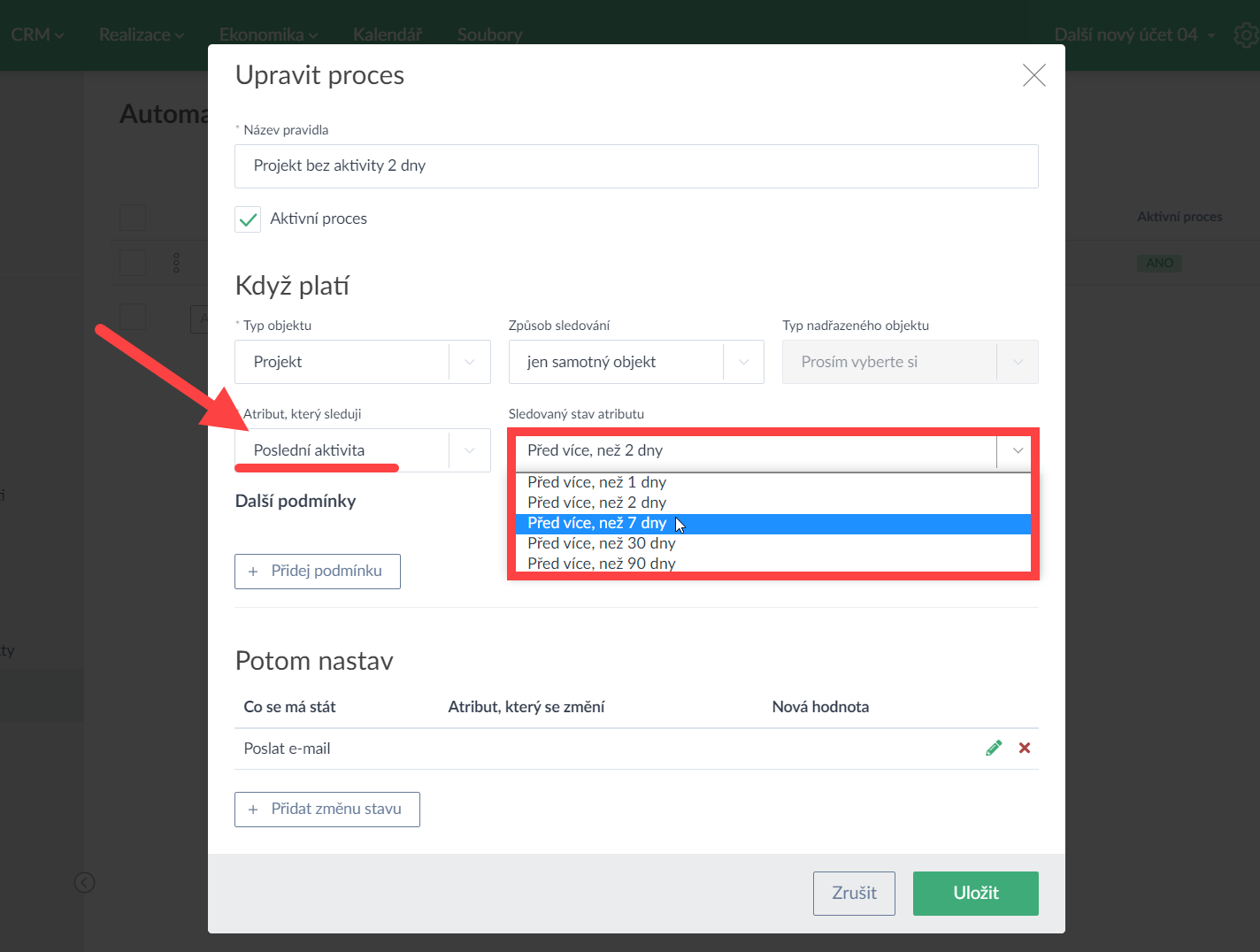Click the green pencil edit icon
The height and width of the screenshot is (952, 1260).
click(994, 749)
